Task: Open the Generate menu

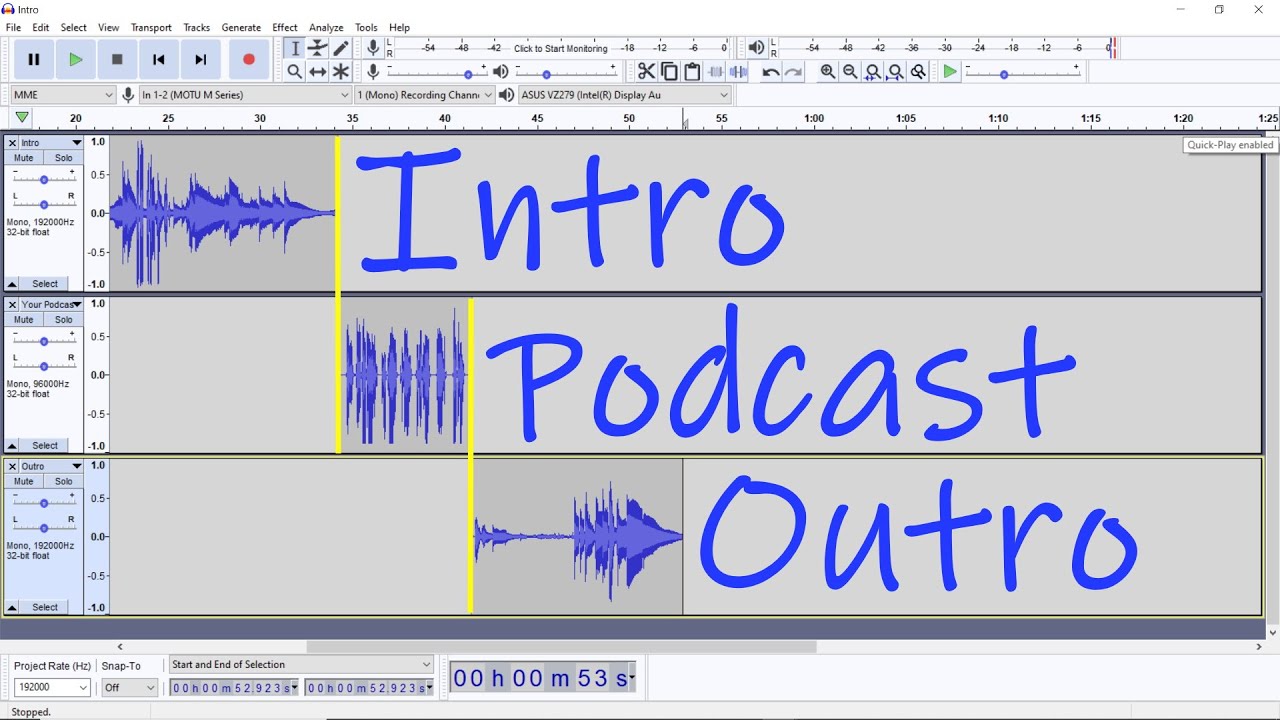Action: point(241,28)
